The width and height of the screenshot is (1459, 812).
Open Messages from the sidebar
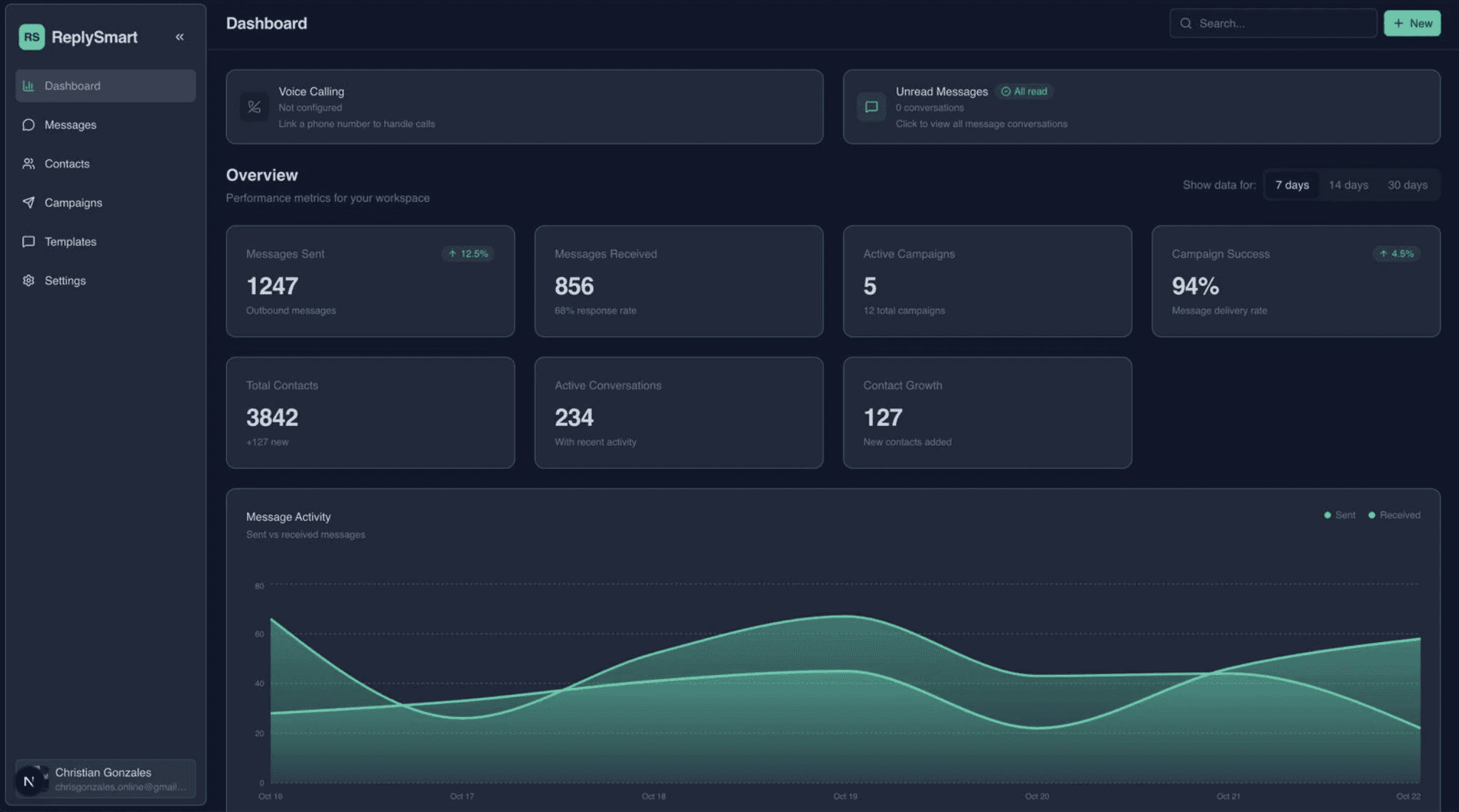(x=70, y=125)
